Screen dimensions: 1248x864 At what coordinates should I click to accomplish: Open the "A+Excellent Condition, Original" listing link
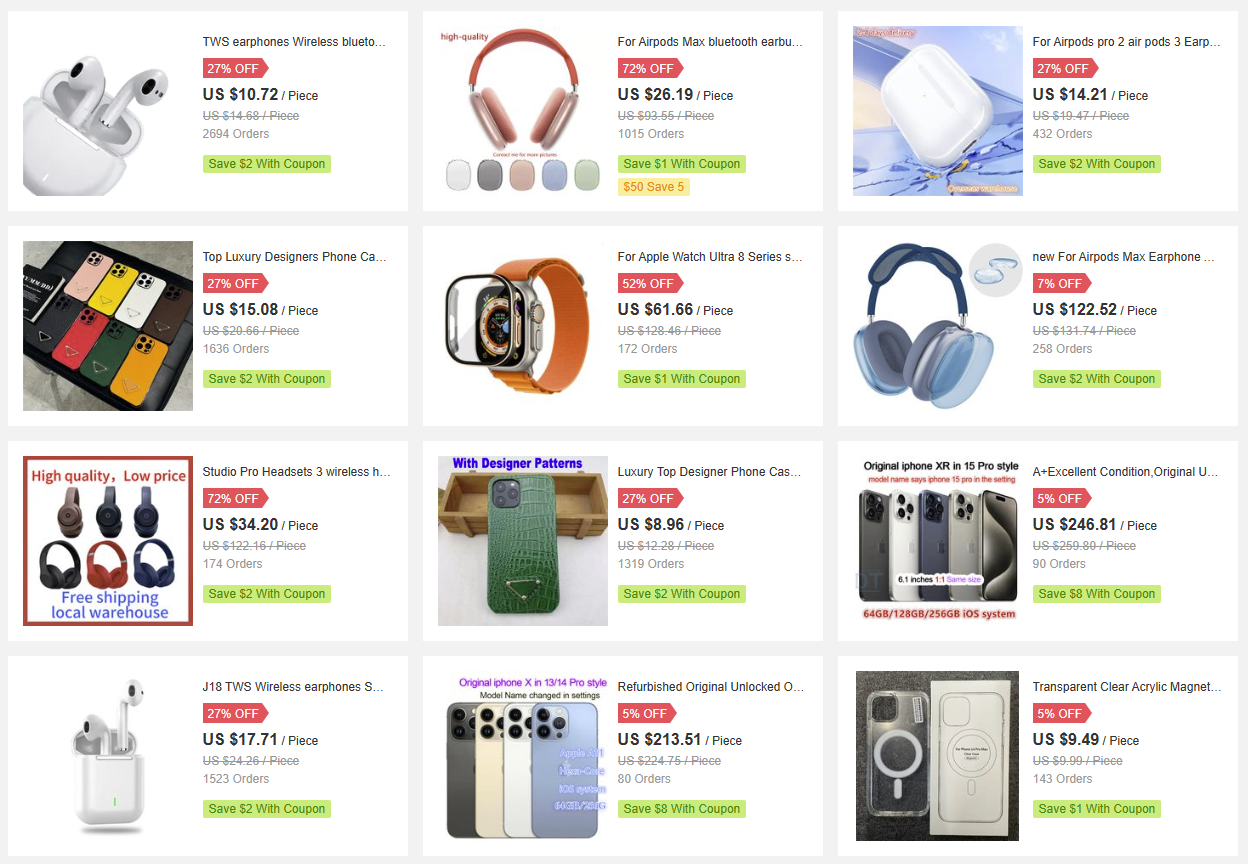pyautogui.click(x=1126, y=472)
